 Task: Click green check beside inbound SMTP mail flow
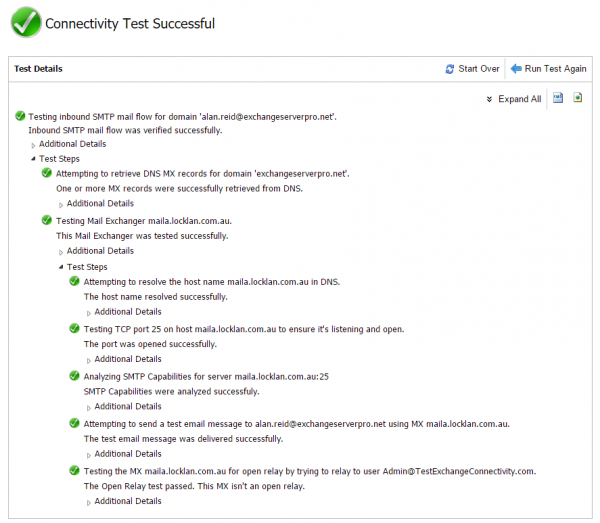point(21,117)
